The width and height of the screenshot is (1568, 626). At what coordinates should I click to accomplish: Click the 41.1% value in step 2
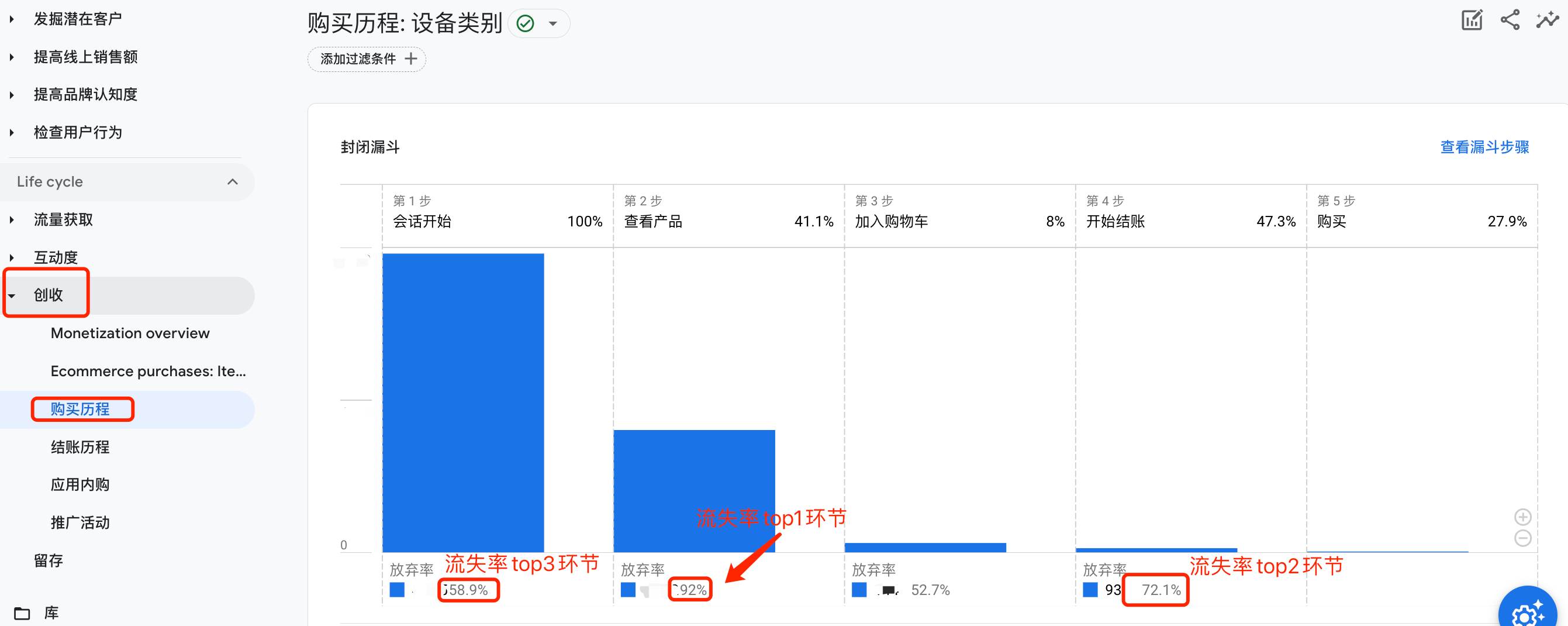click(x=814, y=222)
